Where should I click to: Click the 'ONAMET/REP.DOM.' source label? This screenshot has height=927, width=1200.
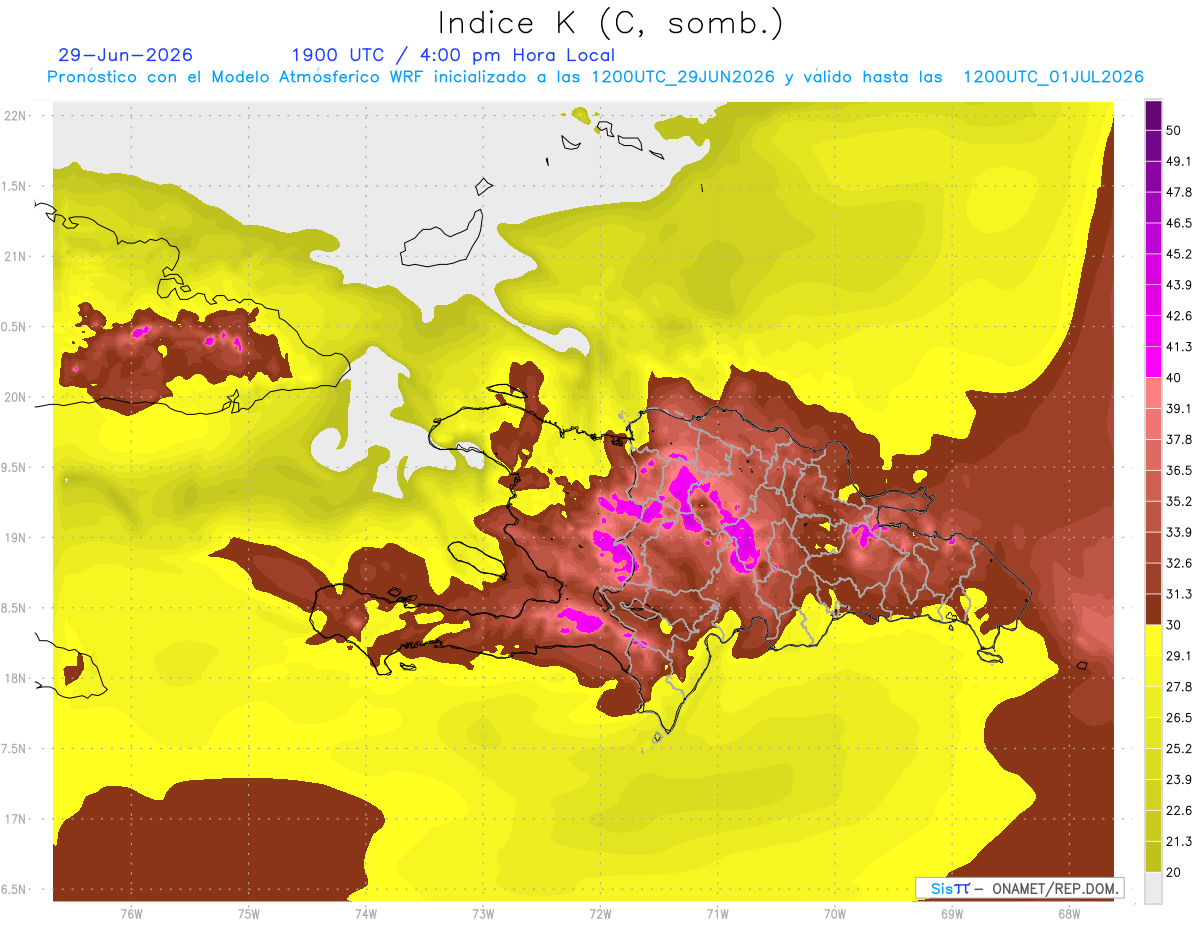pyautogui.click(x=1055, y=888)
